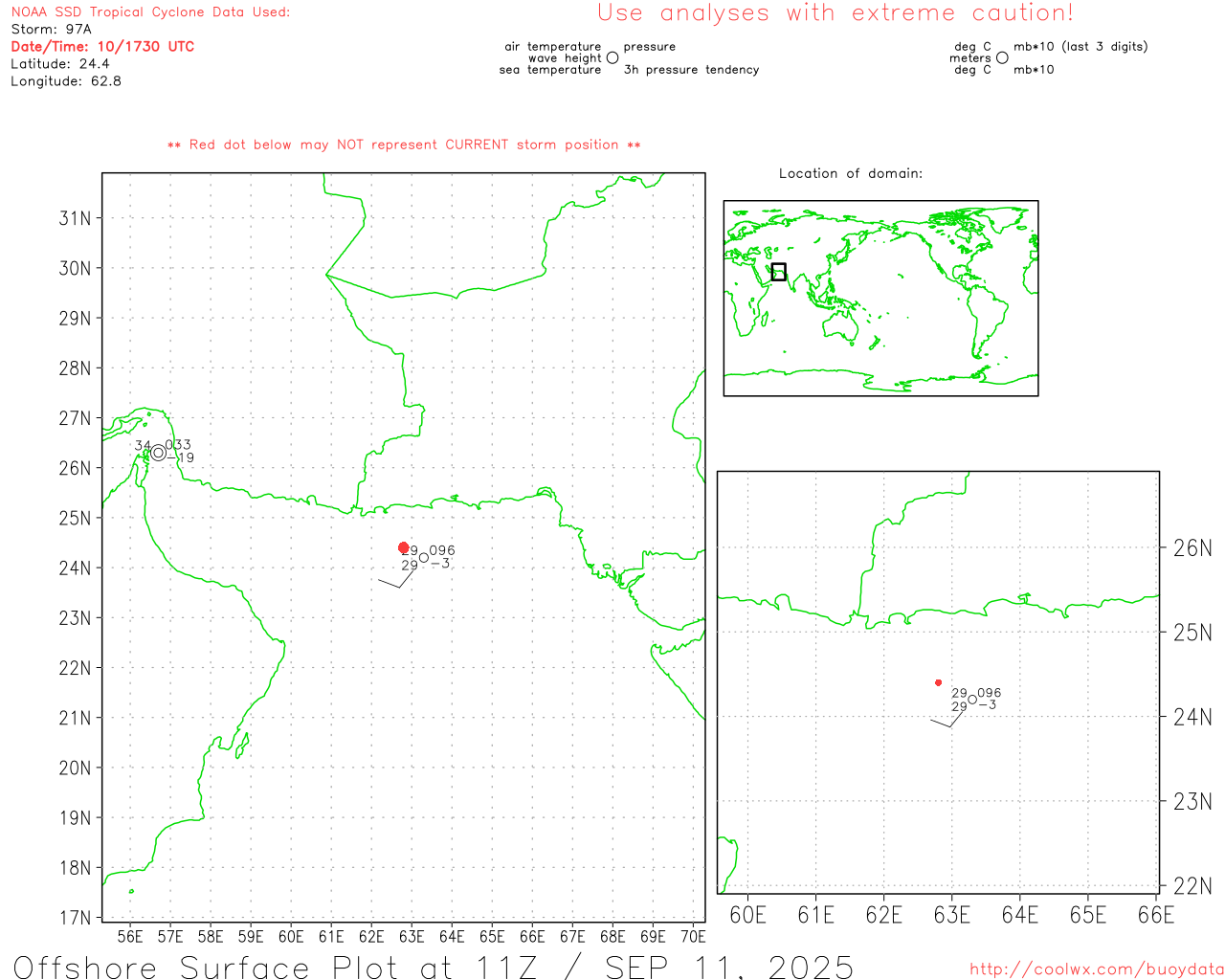This screenshot has height=980, width=1225.
Task: Click the 'air temperature' legend label
Action: pyautogui.click(x=553, y=47)
